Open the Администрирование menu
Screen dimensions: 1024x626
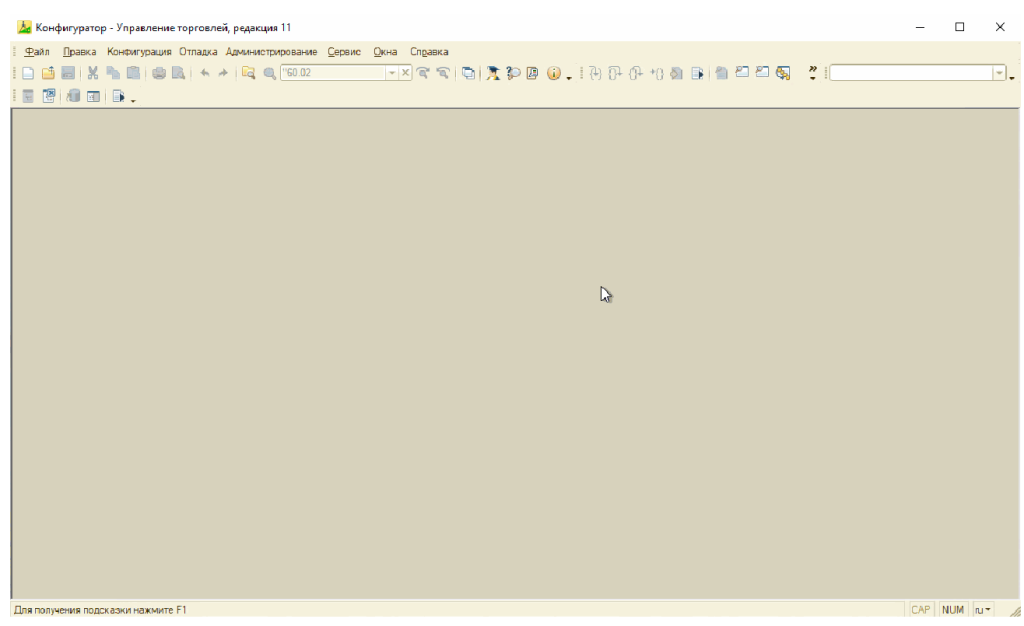(271, 52)
